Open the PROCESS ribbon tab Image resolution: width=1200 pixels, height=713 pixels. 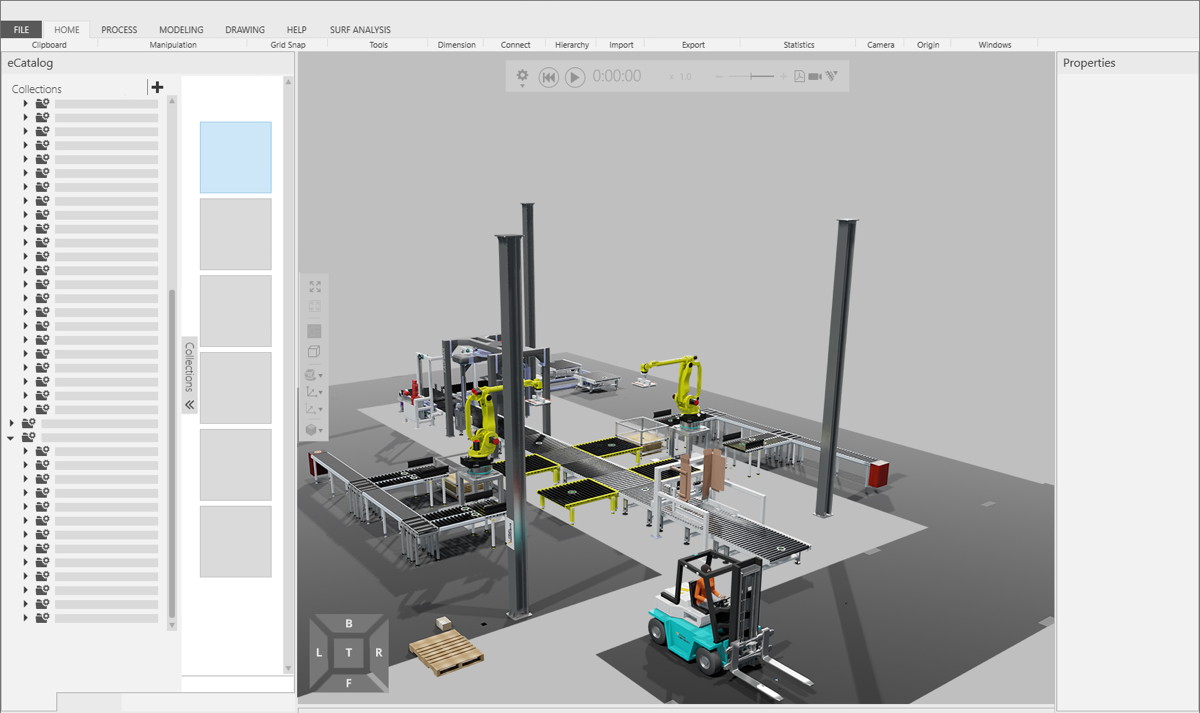[x=119, y=30]
